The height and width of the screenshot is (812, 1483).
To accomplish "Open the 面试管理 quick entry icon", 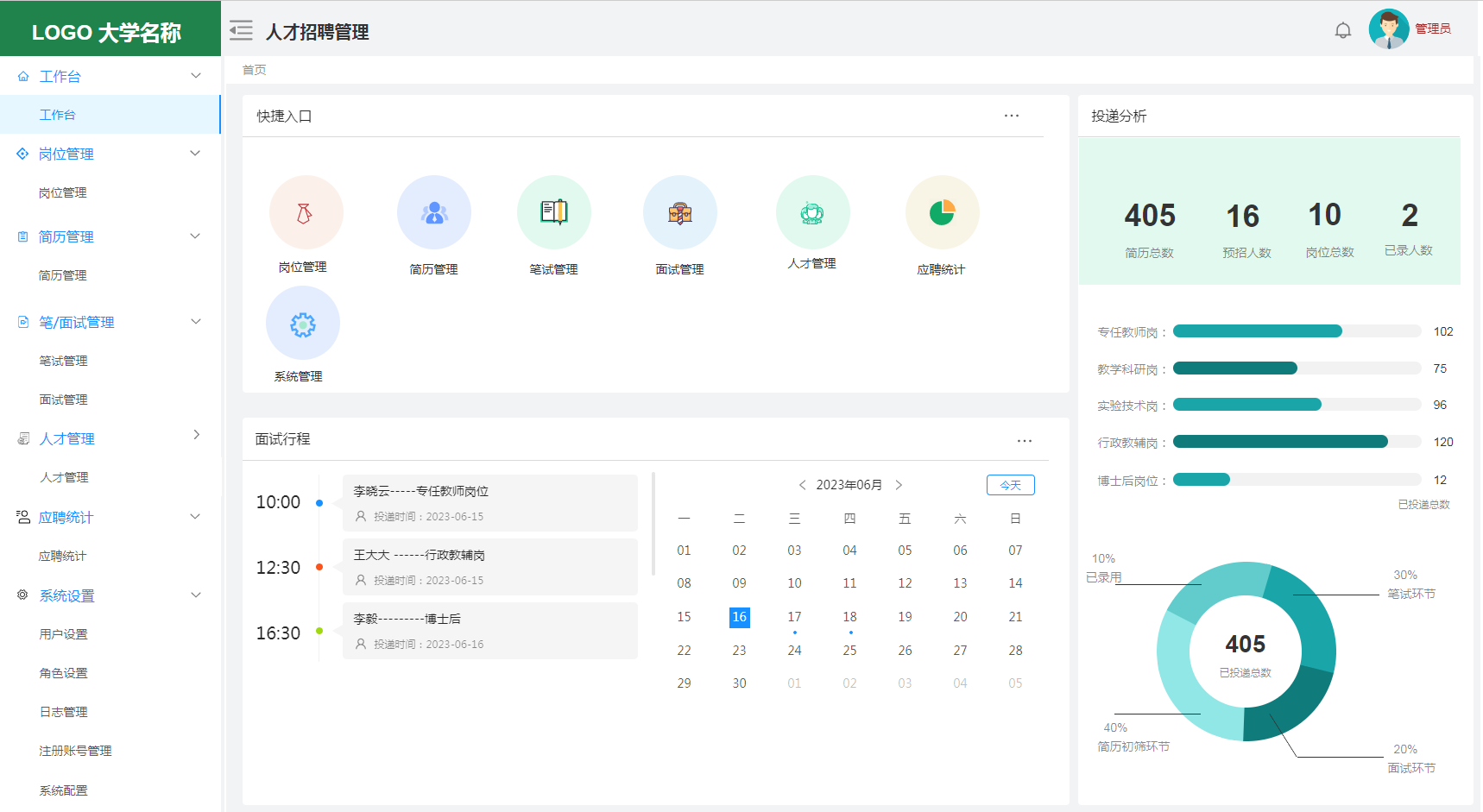I will [x=679, y=213].
